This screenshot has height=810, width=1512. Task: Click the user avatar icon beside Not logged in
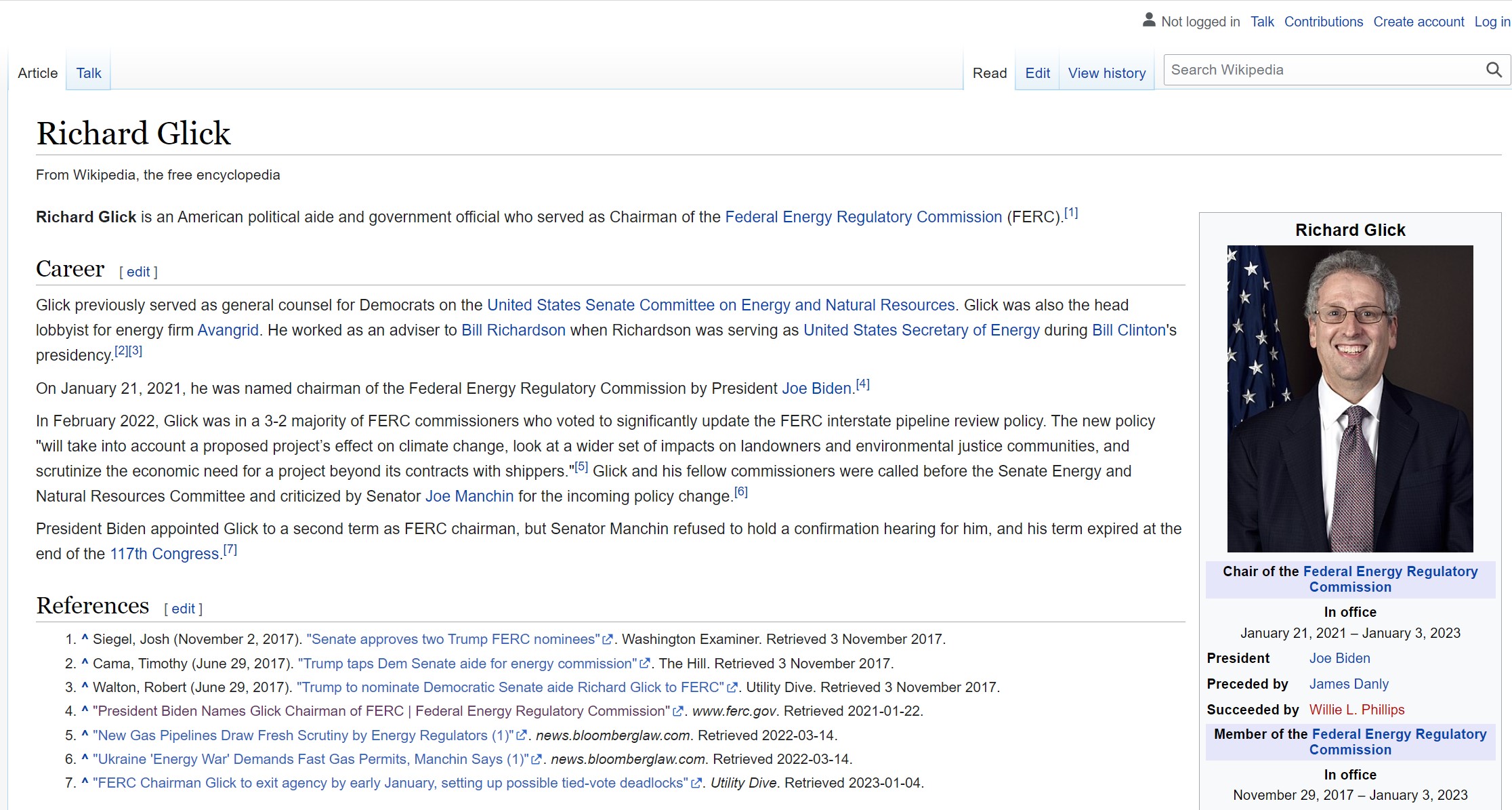(1149, 20)
